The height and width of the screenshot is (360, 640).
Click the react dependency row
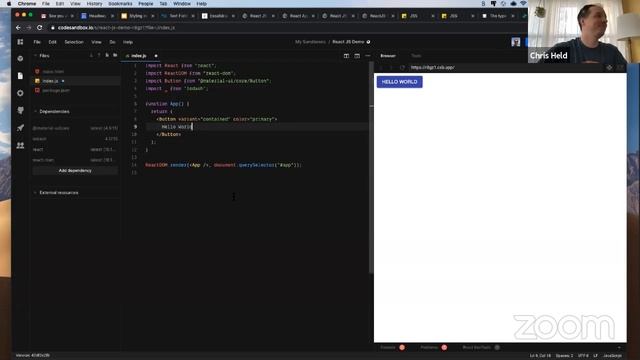(75, 149)
